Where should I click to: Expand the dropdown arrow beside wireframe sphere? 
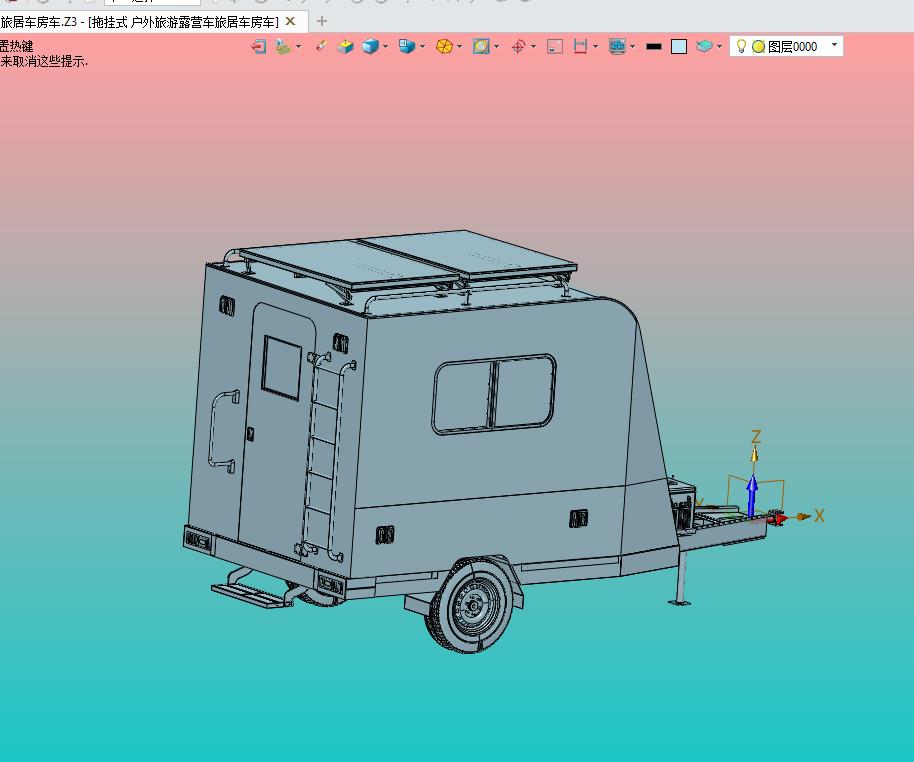coord(459,47)
